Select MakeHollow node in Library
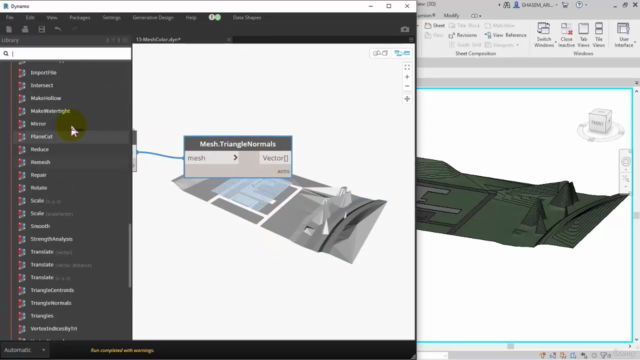This screenshot has height=360, width=640. (46, 98)
